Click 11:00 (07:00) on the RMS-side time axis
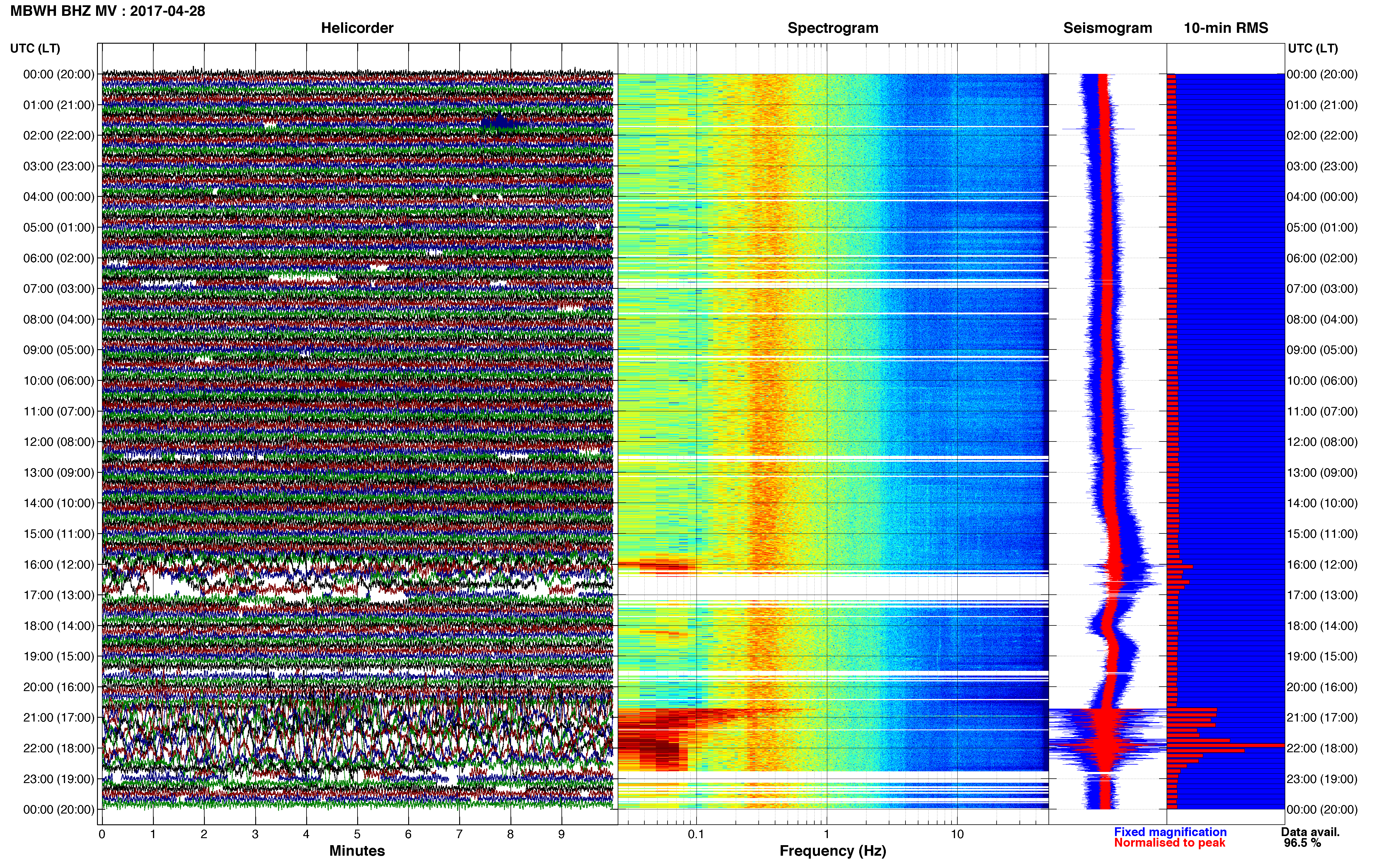The image size is (1389, 868). point(1322,412)
